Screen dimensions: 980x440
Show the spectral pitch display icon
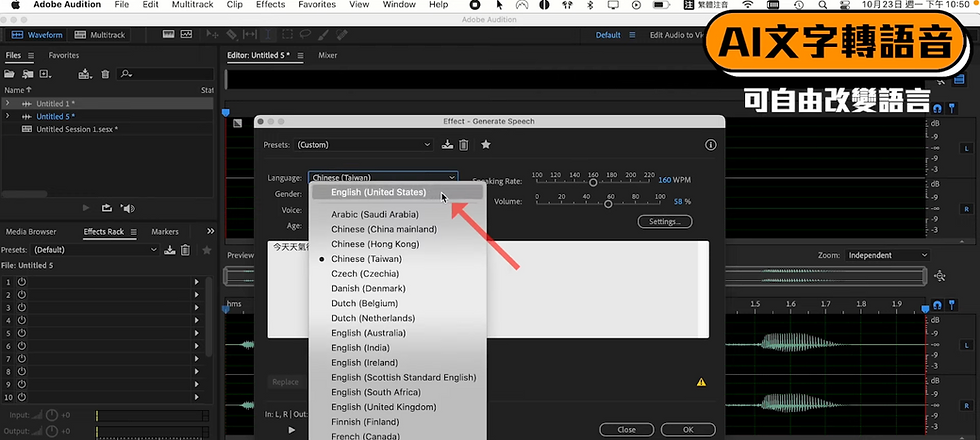(186, 34)
